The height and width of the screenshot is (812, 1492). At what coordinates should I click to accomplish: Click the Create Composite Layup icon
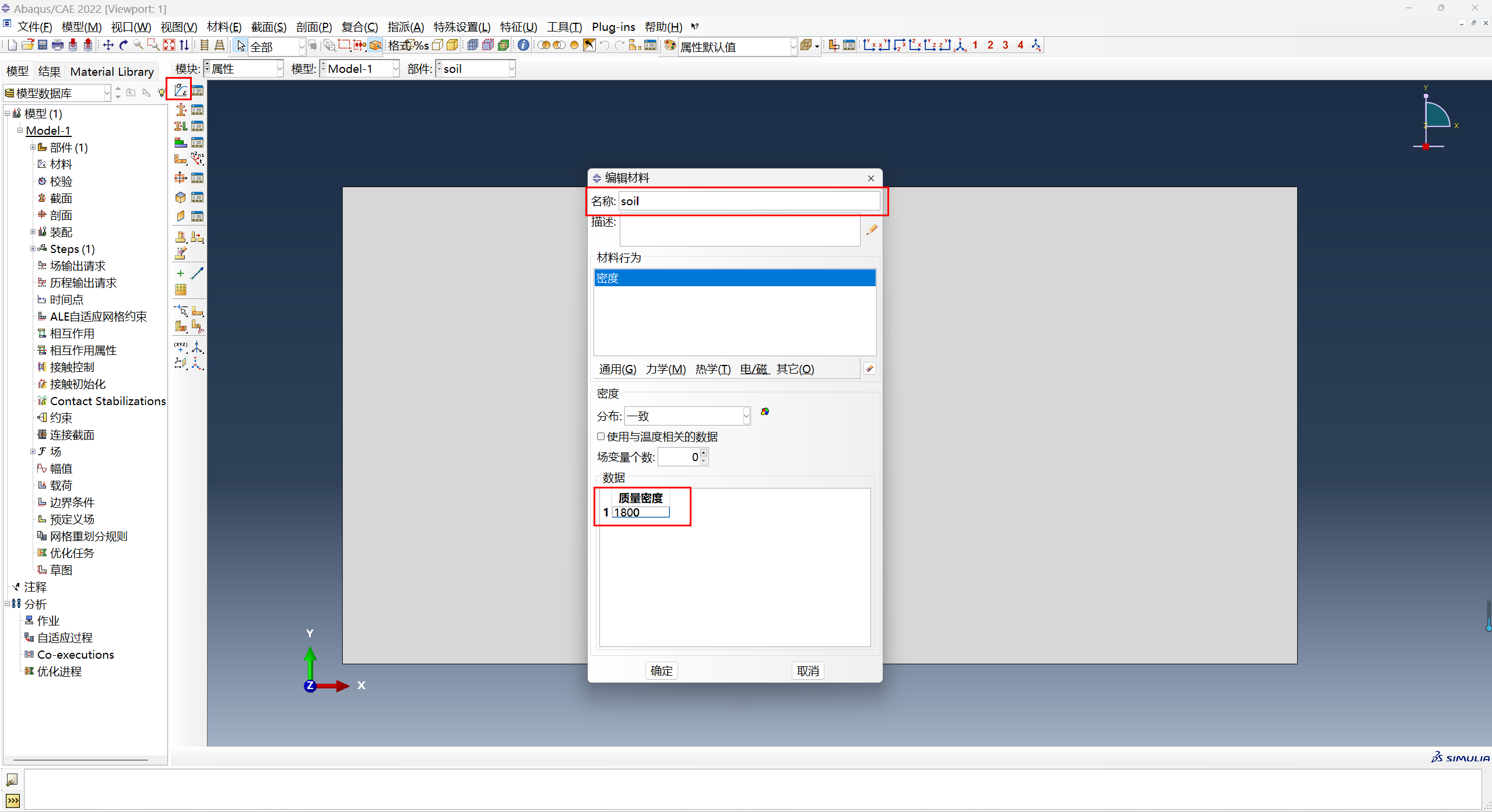coord(180,142)
